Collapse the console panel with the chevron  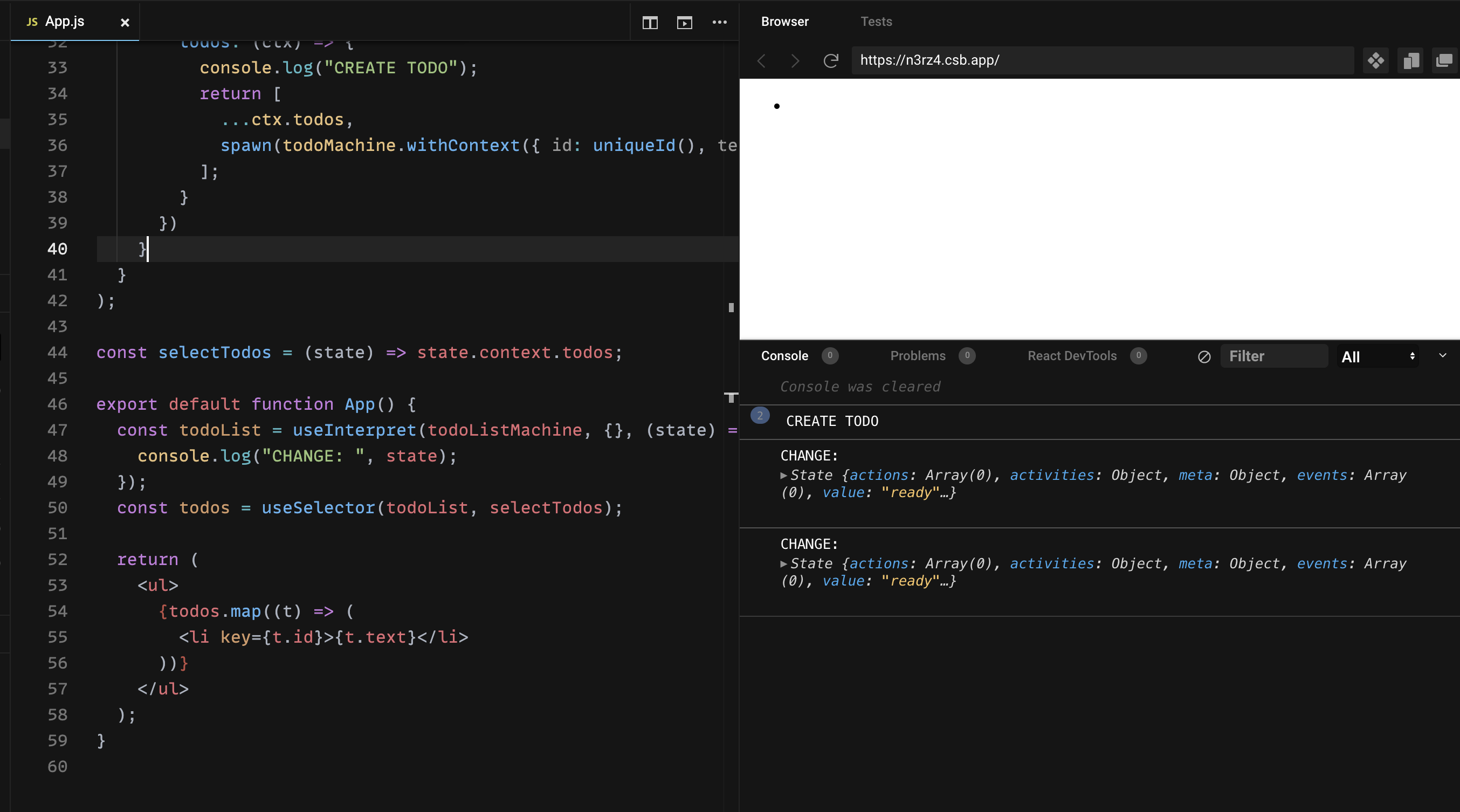coord(1442,356)
